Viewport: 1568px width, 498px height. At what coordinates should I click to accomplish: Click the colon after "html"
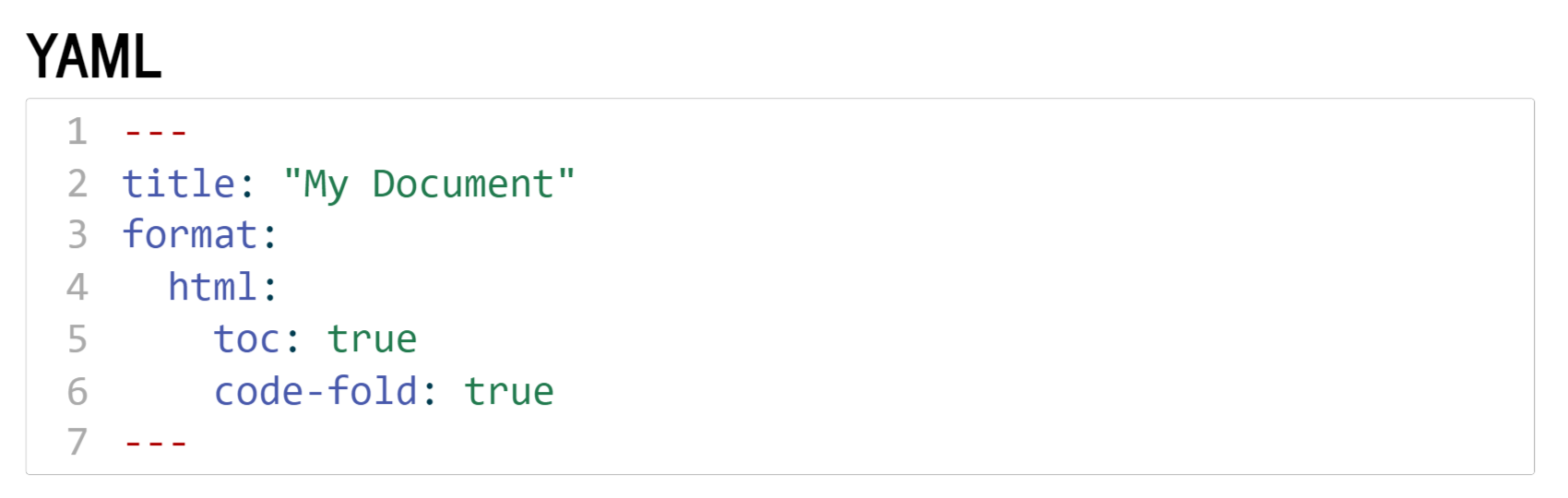[x=270, y=289]
